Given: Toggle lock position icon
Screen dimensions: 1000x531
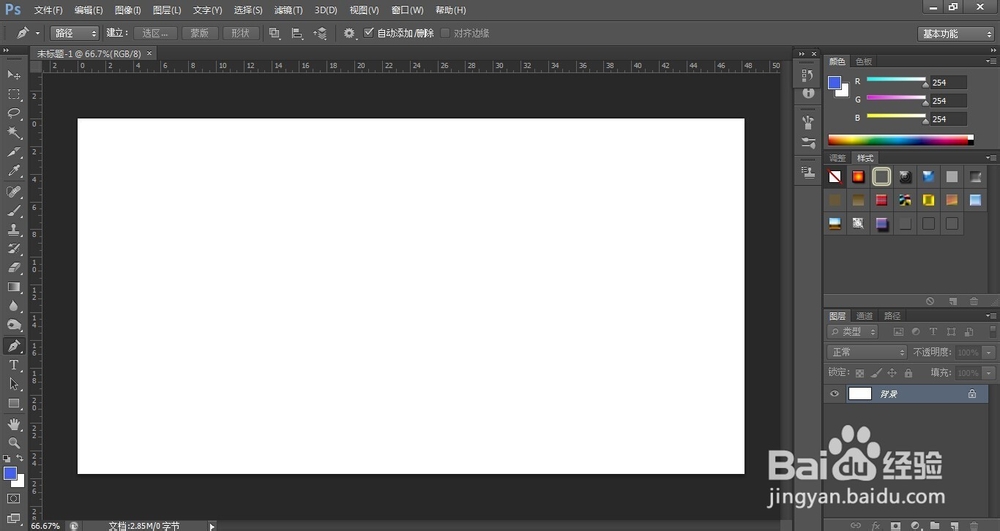Looking at the screenshot, I should coord(892,373).
